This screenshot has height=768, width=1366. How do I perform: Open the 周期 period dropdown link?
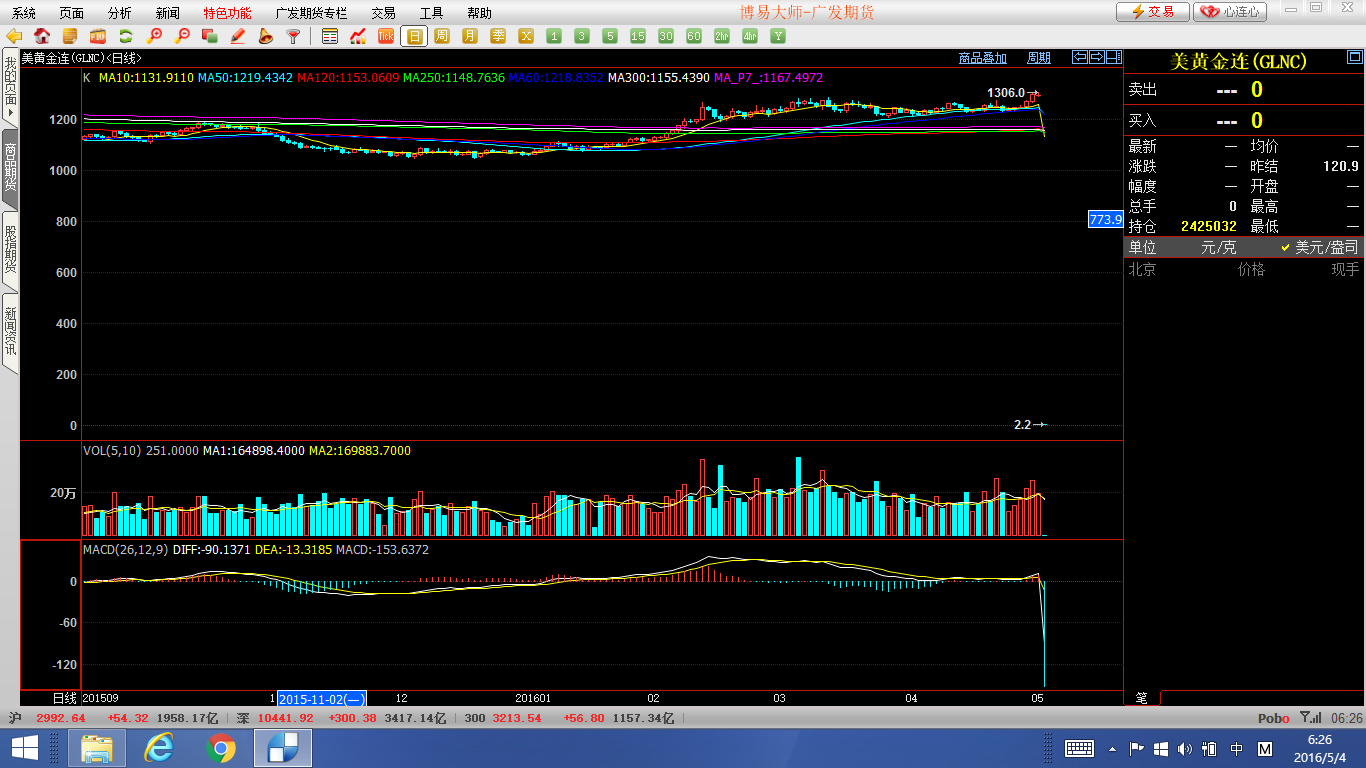point(1039,58)
